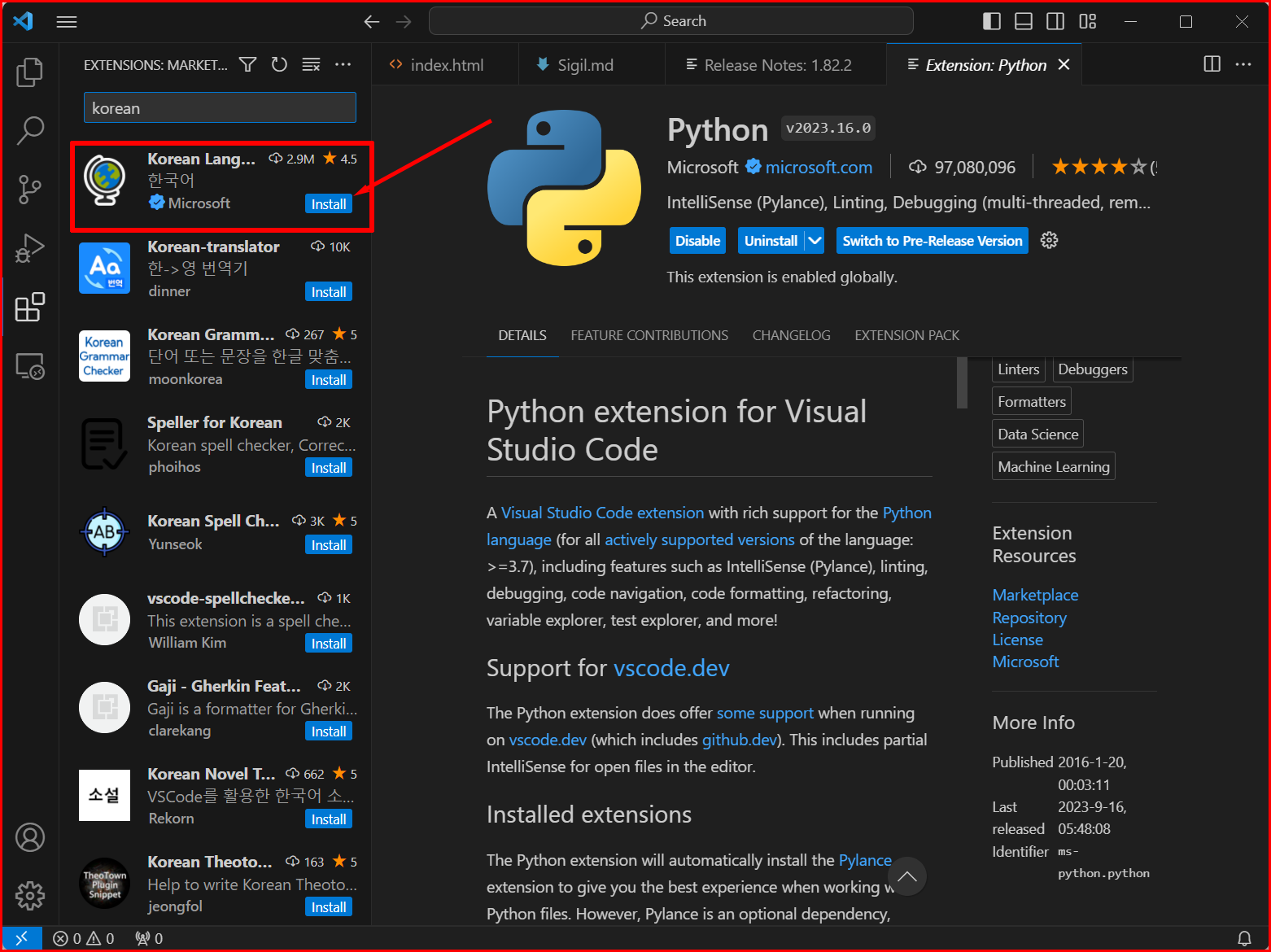1271x952 pixels.
Task: Clear extensions search results
Action: point(311,64)
